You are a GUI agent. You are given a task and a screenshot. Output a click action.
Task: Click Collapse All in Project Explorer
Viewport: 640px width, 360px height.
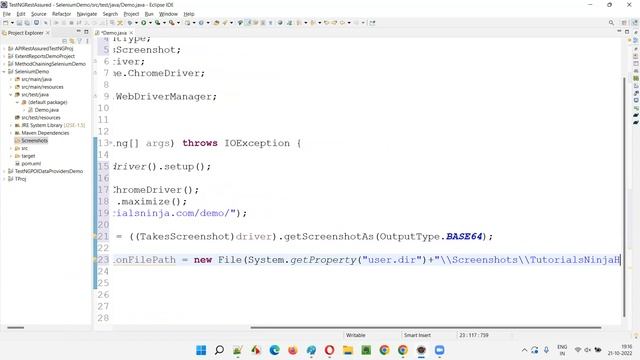click(64, 41)
